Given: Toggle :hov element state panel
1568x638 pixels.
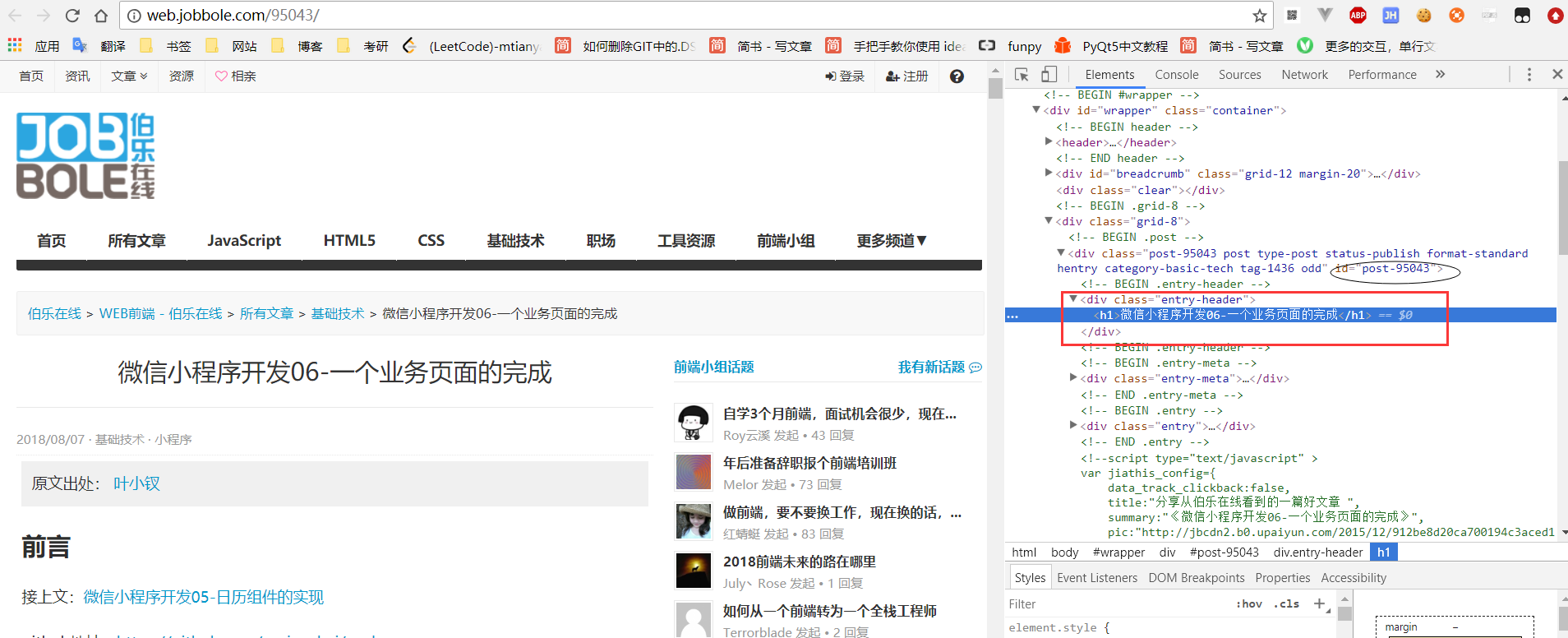Looking at the screenshot, I should [1249, 603].
